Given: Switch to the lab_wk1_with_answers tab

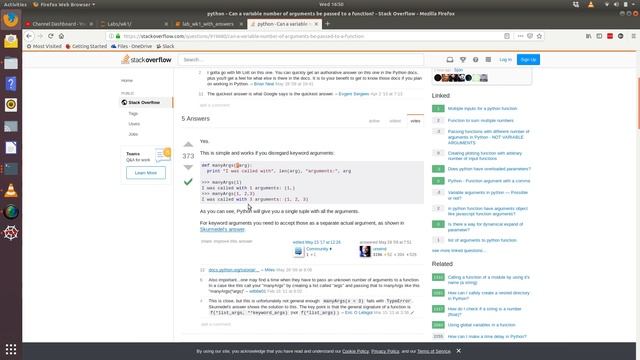Looking at the screenshot, I should (x=209, y=24).
